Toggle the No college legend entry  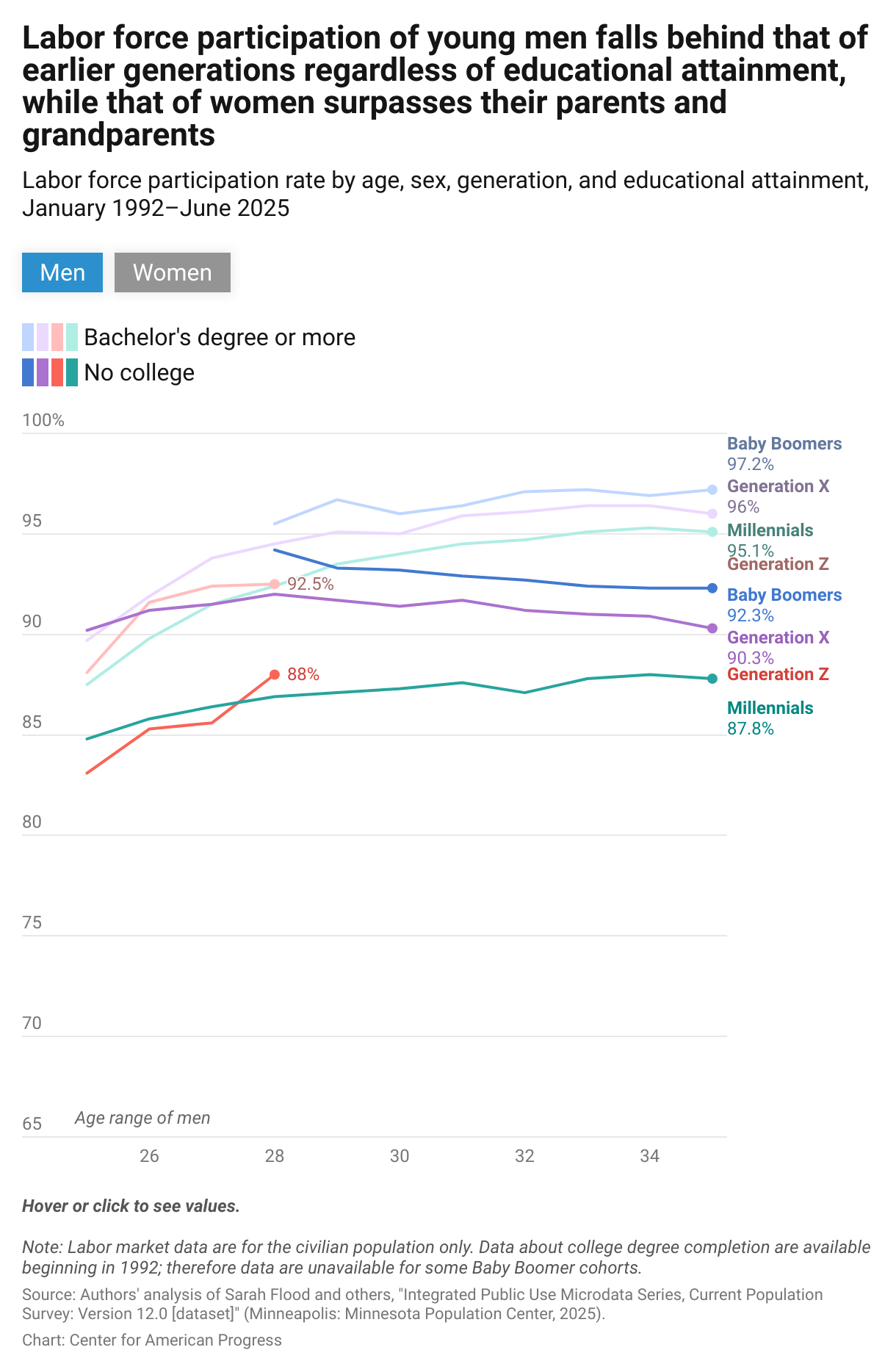pyautogui.click(x=140, y=372)
